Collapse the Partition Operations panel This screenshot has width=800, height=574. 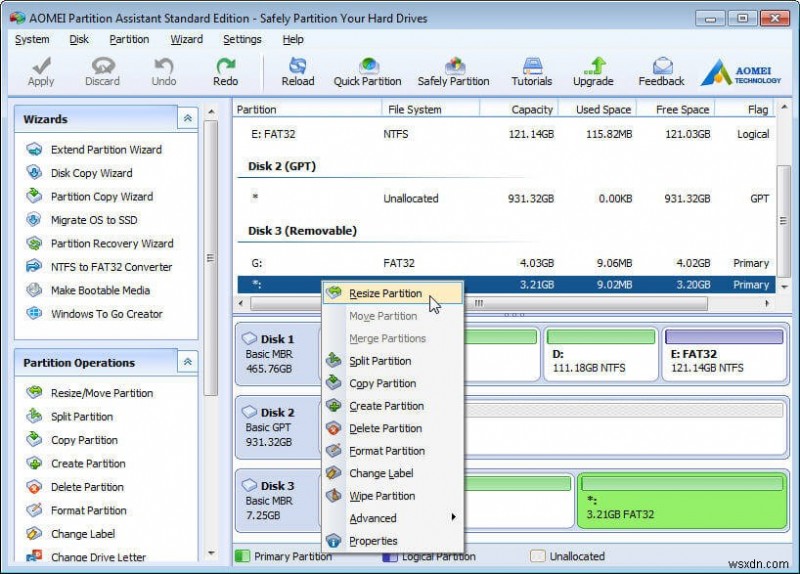tap(188, 362)
